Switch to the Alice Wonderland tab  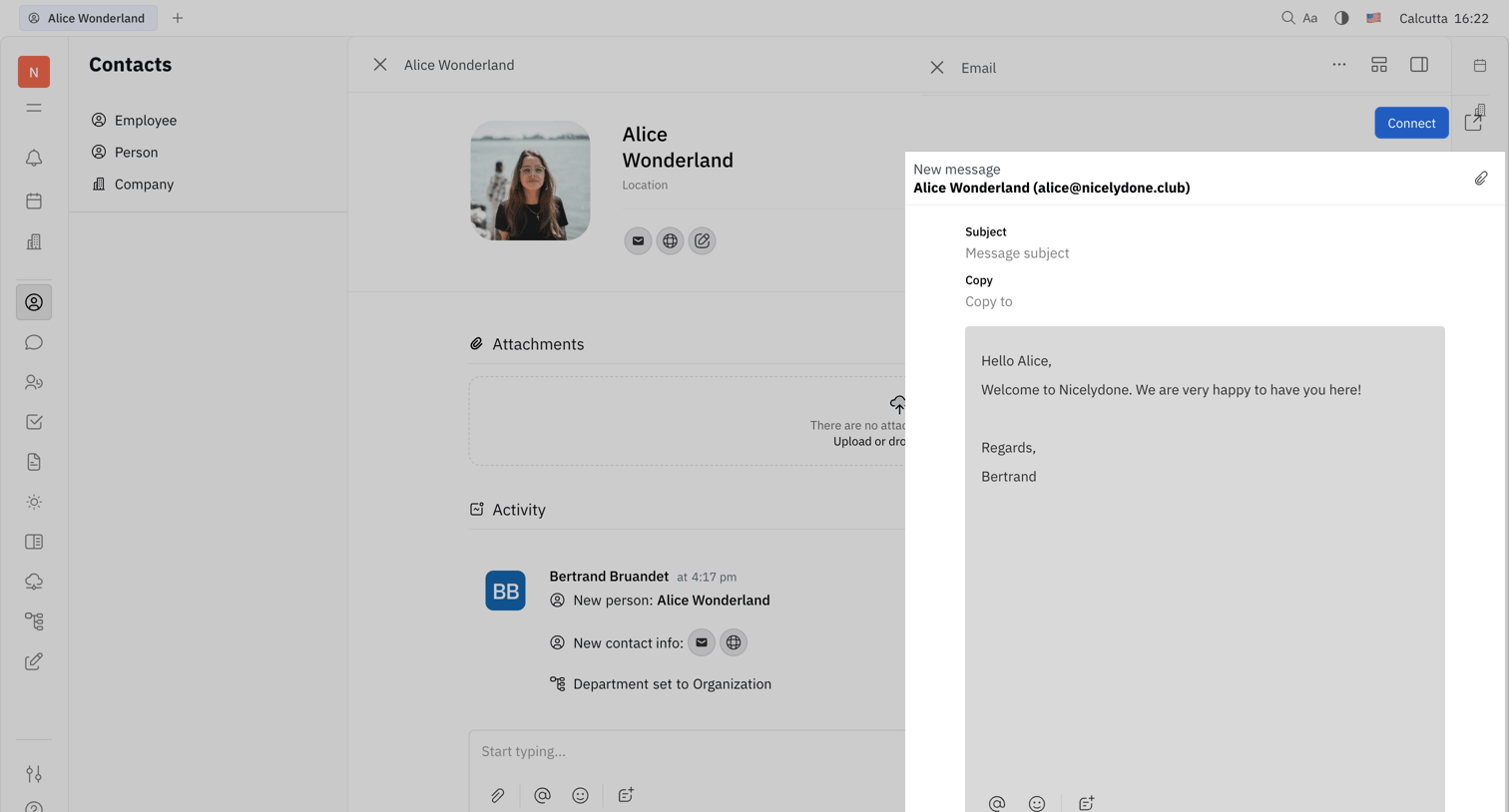pyautogui.click(x=88, y=18)
